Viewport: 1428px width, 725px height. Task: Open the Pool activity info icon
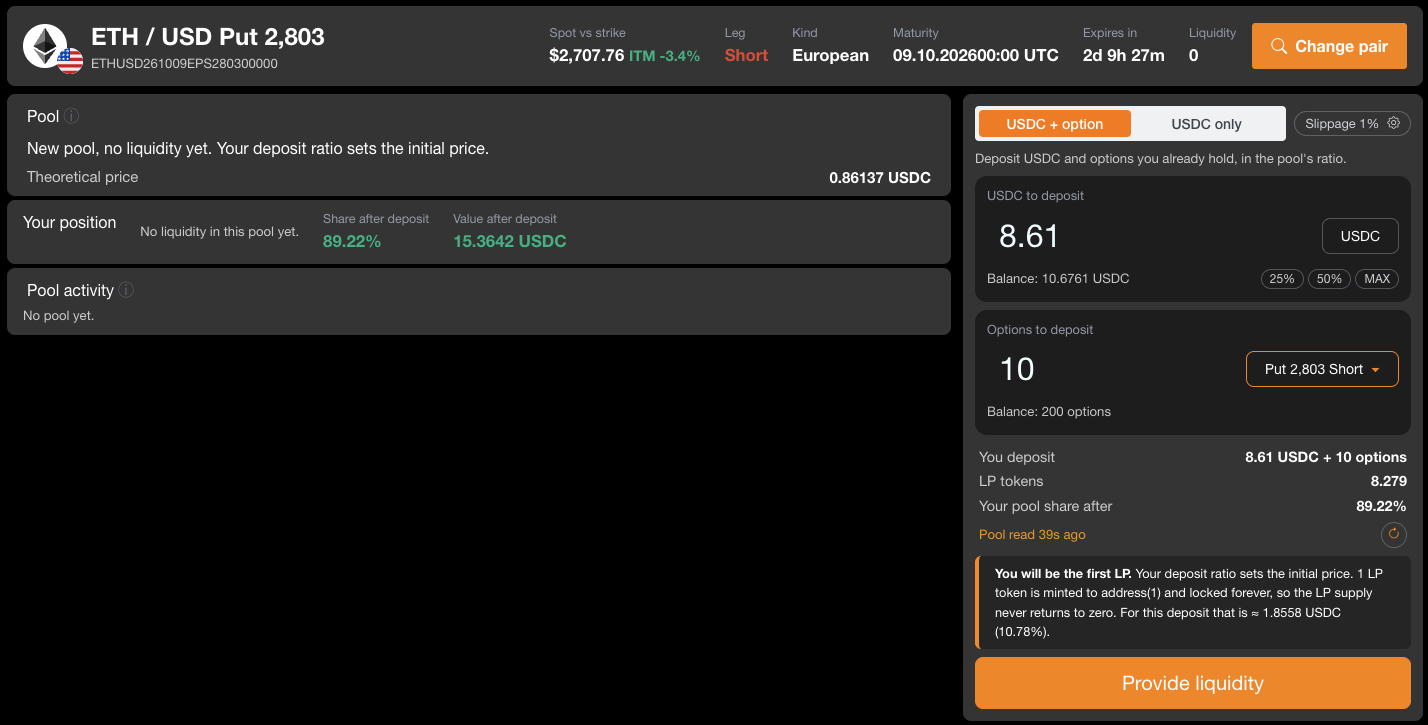click(x=126, y=290)
